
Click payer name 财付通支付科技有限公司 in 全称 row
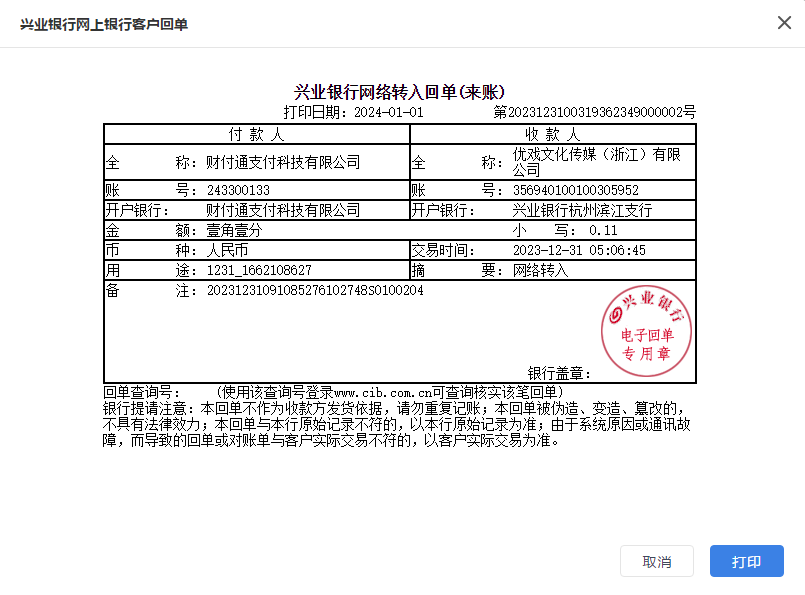pos(283,162)
